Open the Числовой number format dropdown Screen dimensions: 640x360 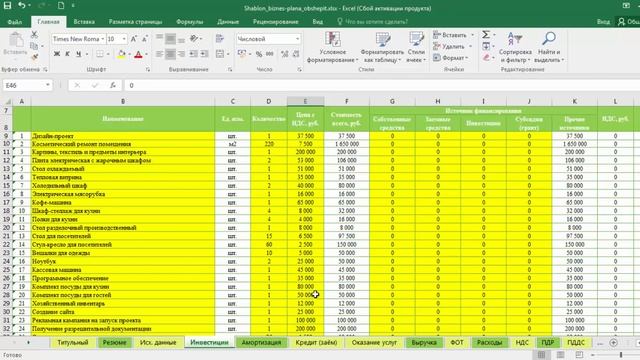[x=297, y=39]
